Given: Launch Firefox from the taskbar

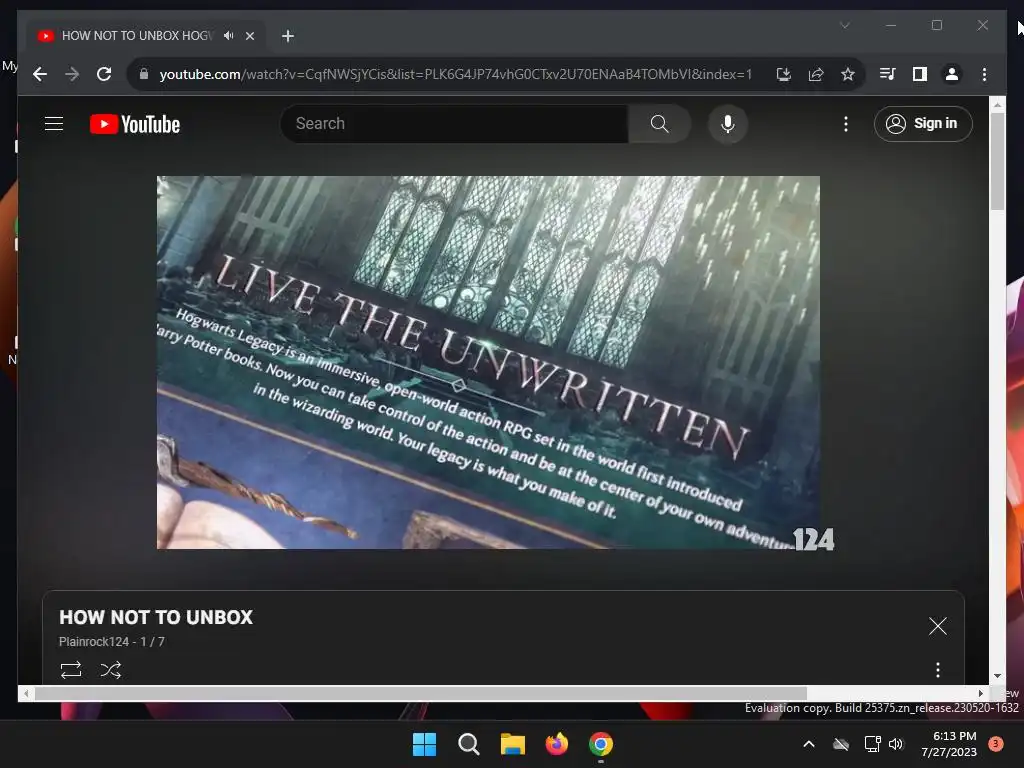Looking at the screenshot, I should coord(556,744).
